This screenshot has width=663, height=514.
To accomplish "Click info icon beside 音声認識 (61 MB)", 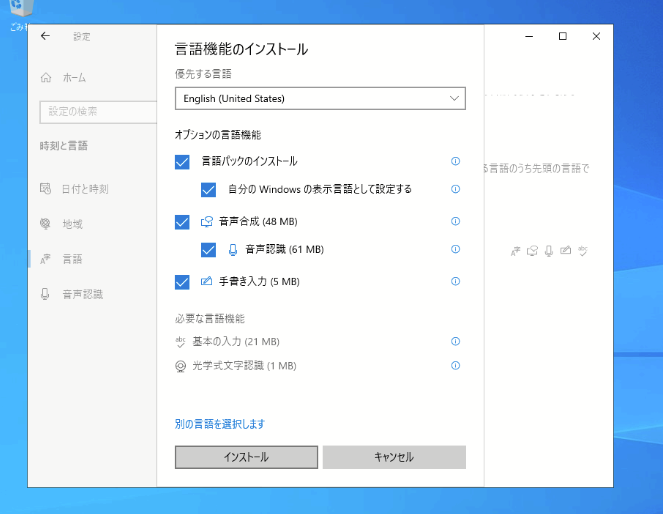I will pos(455,249).
